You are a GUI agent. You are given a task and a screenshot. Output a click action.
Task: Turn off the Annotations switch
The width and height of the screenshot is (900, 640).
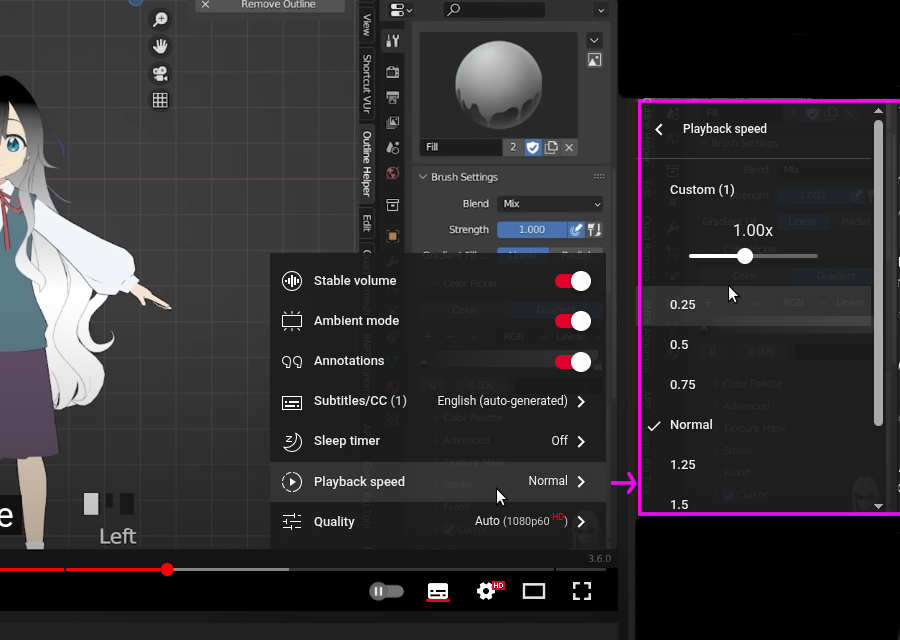coord(572,362)
